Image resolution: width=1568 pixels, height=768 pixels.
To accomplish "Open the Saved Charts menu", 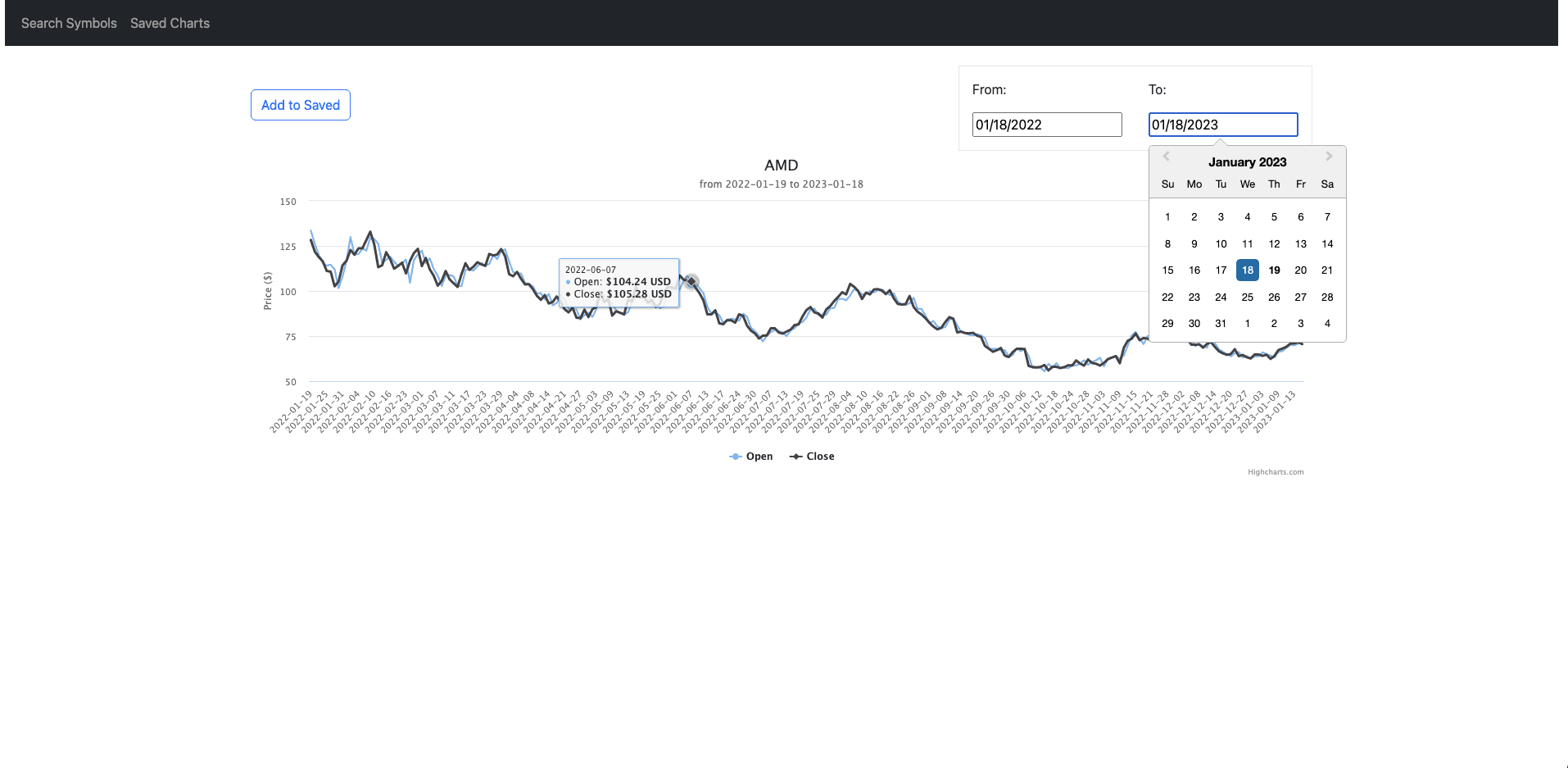I will pos(170,23).
